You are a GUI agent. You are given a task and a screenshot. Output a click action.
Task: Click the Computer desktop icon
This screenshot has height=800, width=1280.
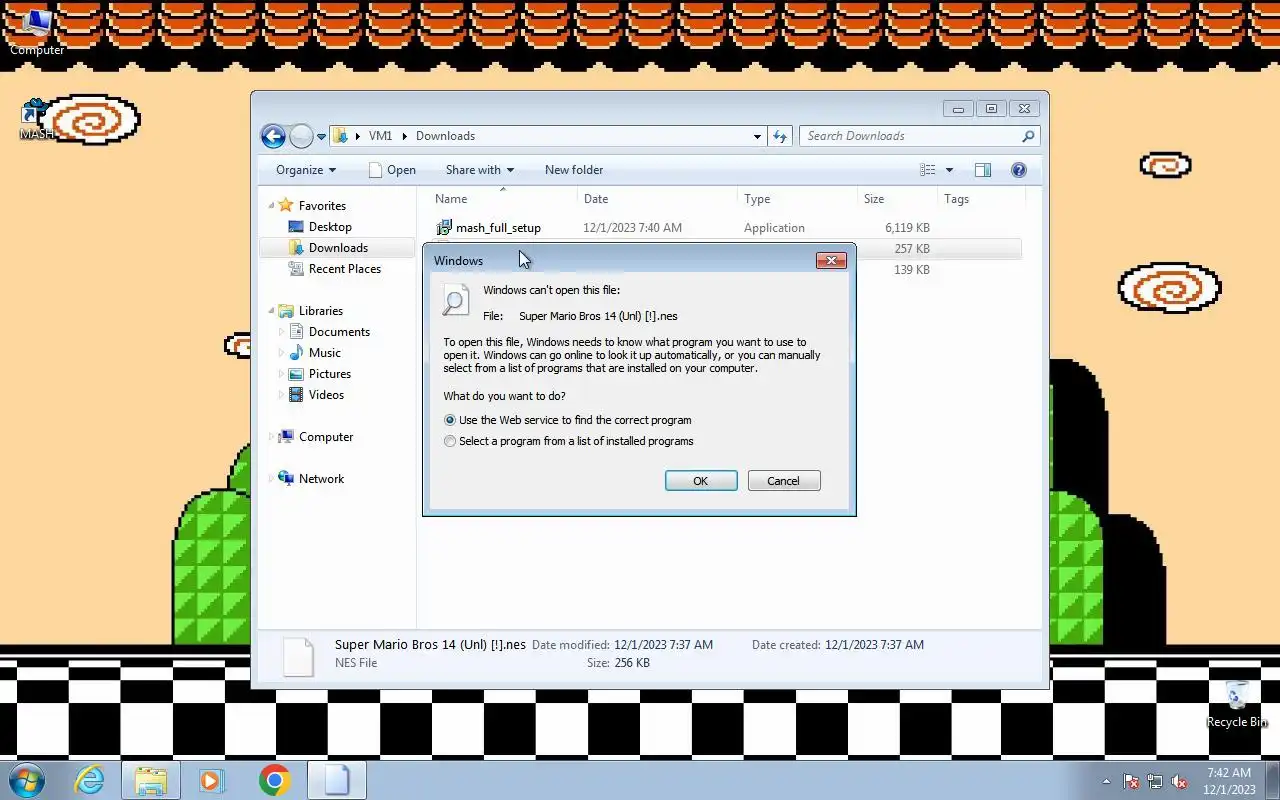[x=37, y=30]
